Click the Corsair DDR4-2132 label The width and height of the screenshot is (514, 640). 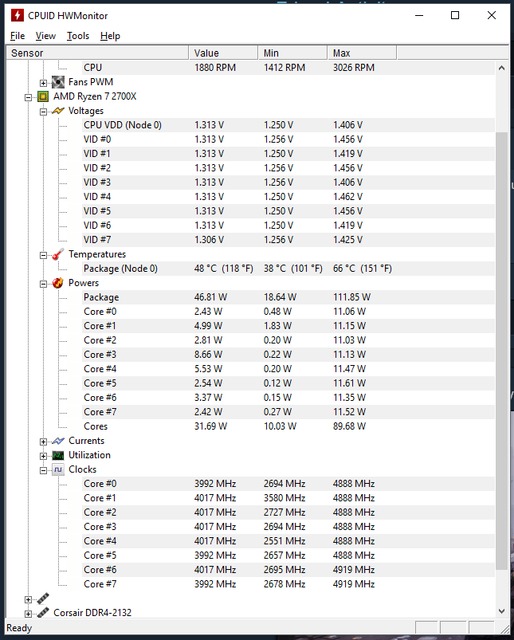click(92, 613)
